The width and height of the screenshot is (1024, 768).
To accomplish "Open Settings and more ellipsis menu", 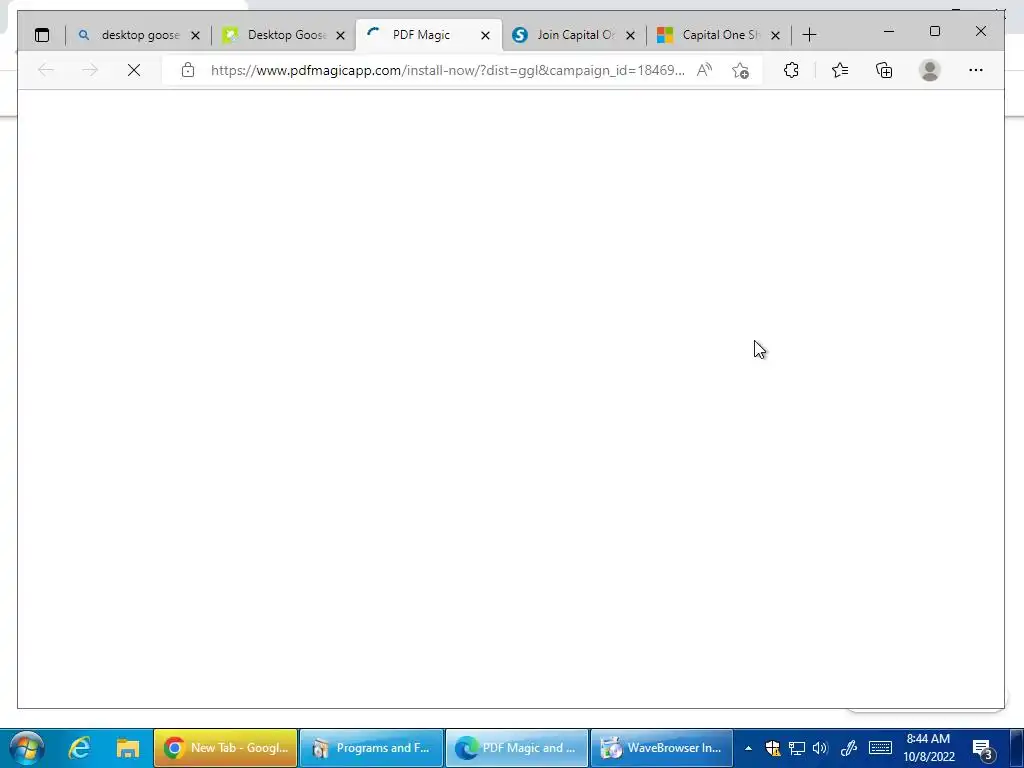I will pyautogui.click(x=976, y=70).
